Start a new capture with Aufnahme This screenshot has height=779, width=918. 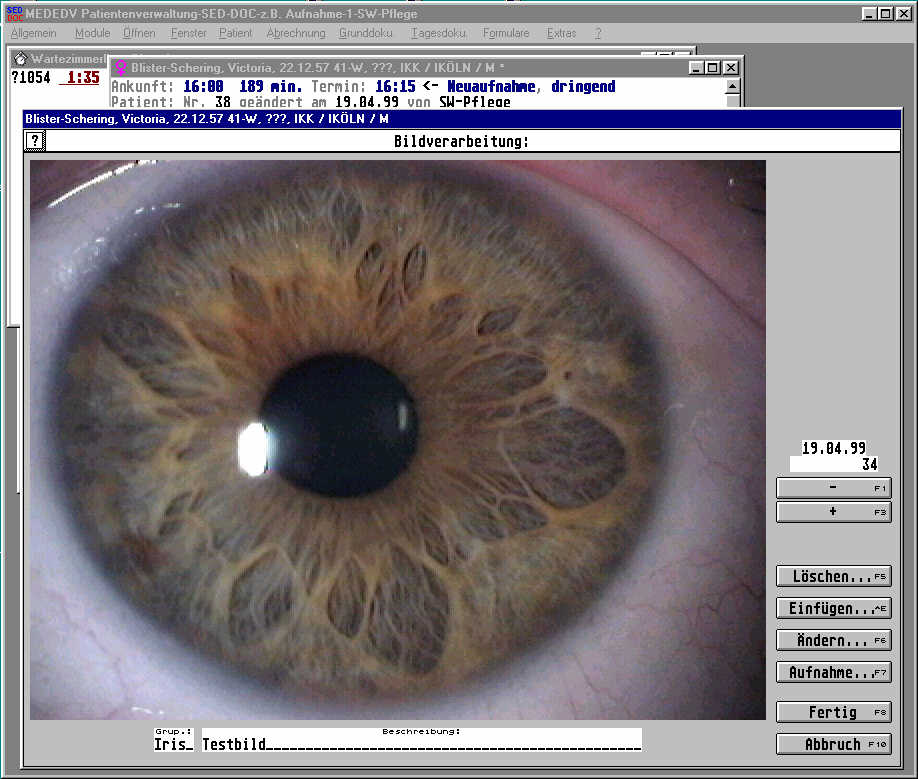(833, 673)
